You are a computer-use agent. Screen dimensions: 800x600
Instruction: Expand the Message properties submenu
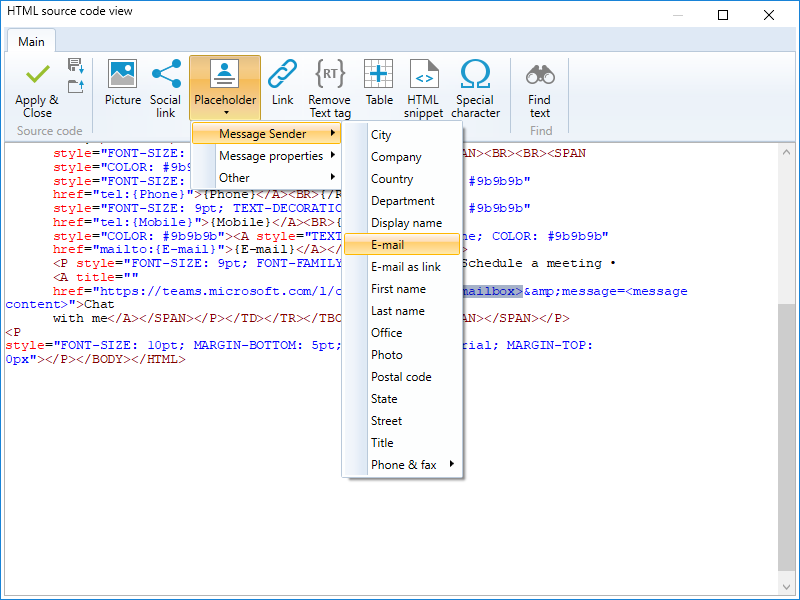click(266, 156)
